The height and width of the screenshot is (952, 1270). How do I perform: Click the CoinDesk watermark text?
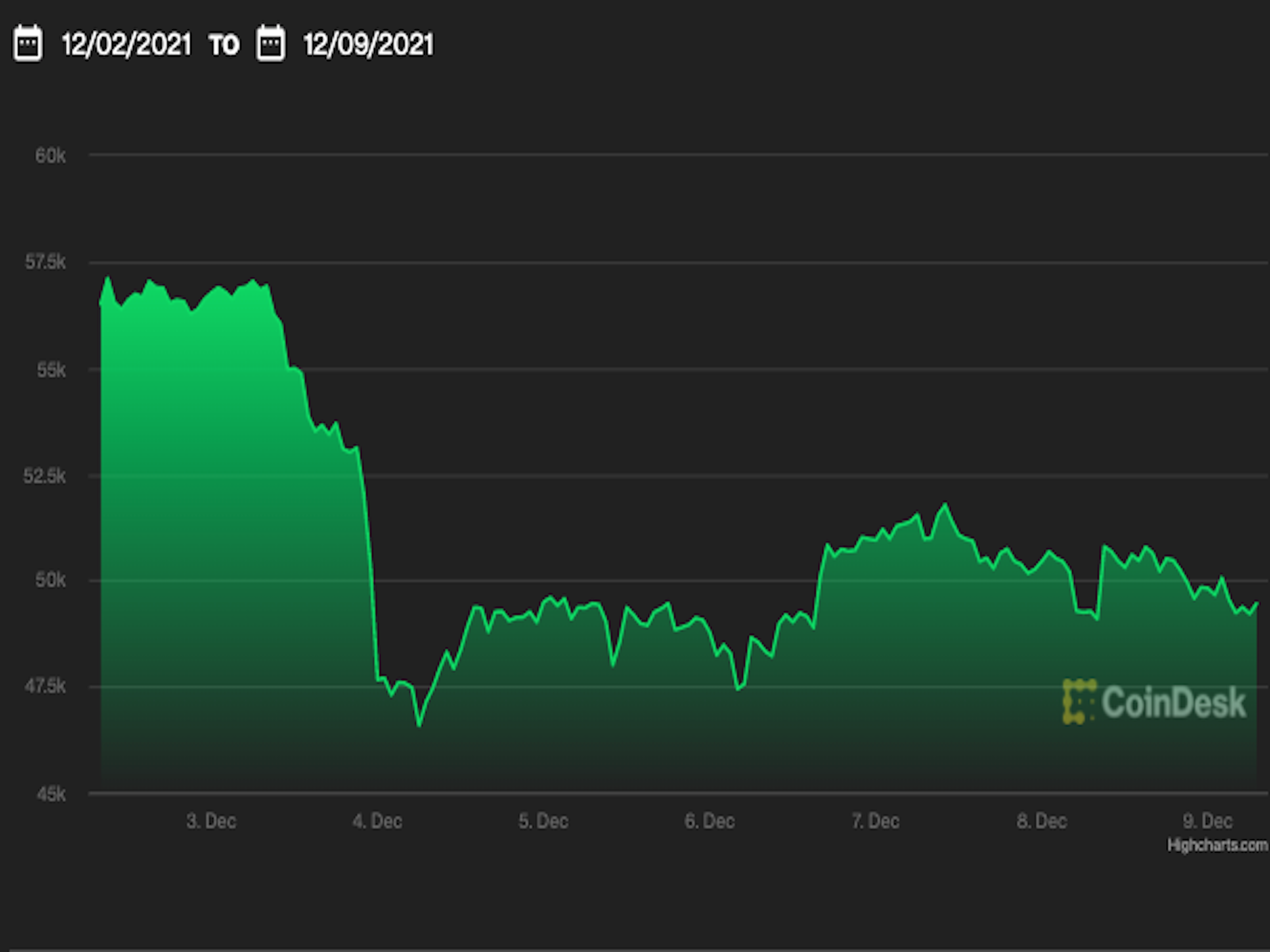(x=1174, y=702)
